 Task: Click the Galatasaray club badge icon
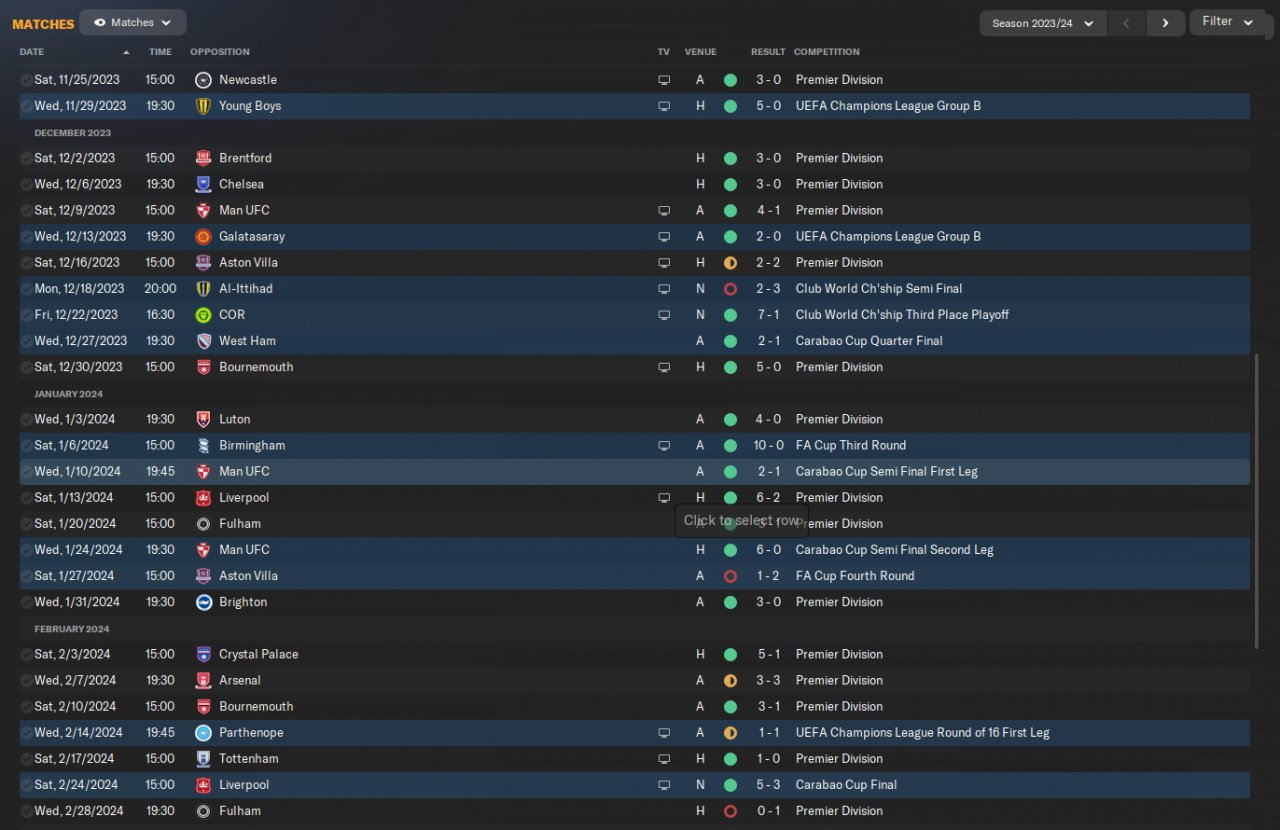203,237
